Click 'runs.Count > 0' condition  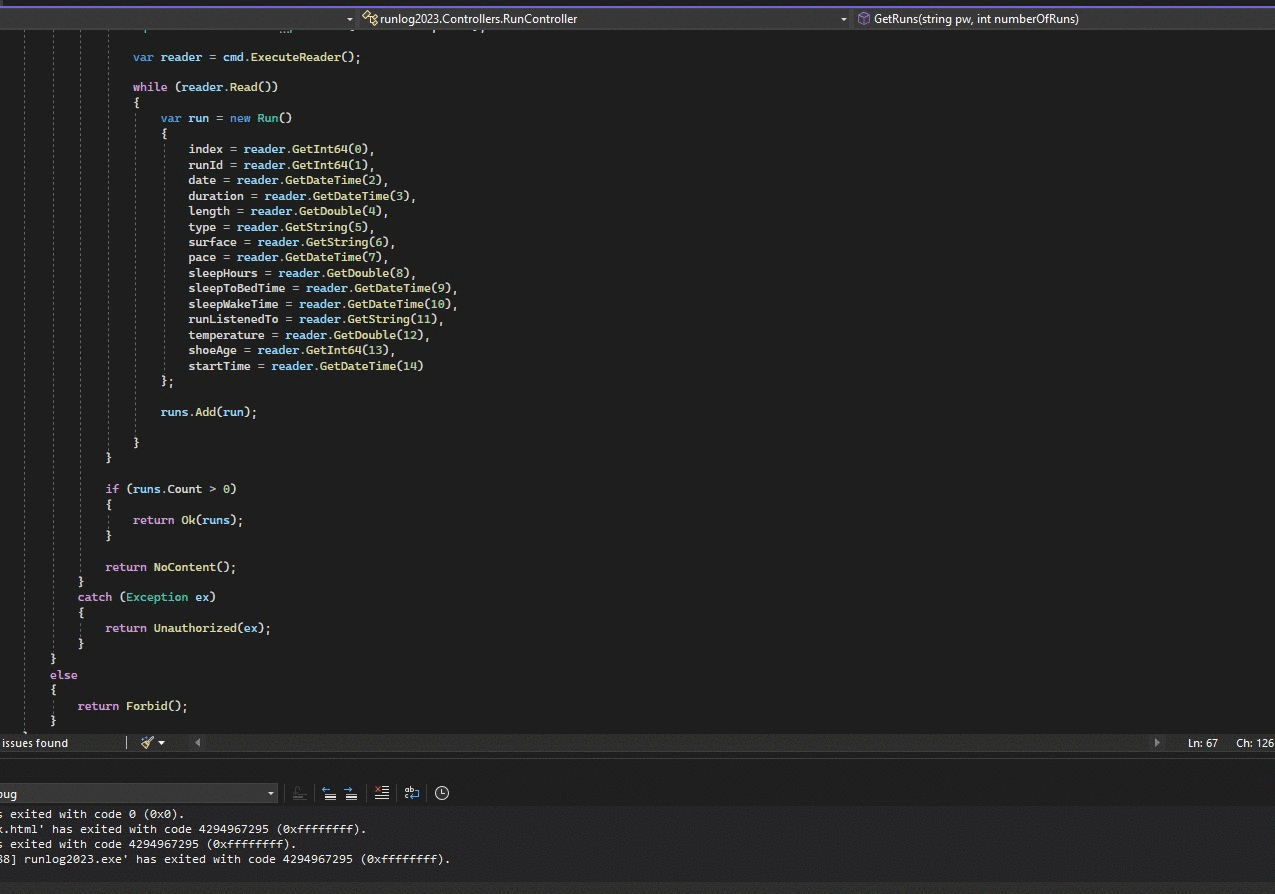181,489
